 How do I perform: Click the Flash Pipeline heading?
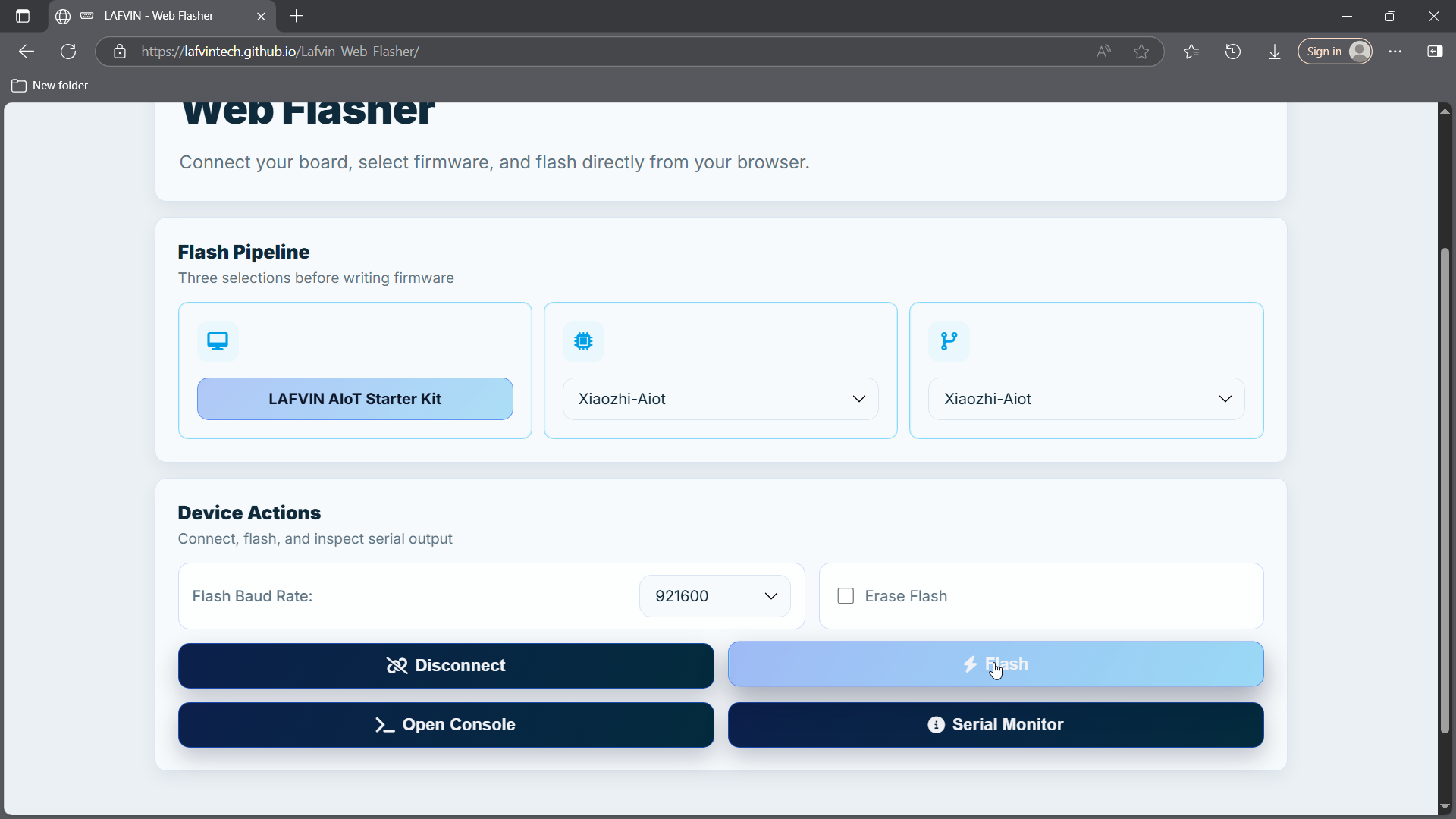click(243, 252)
